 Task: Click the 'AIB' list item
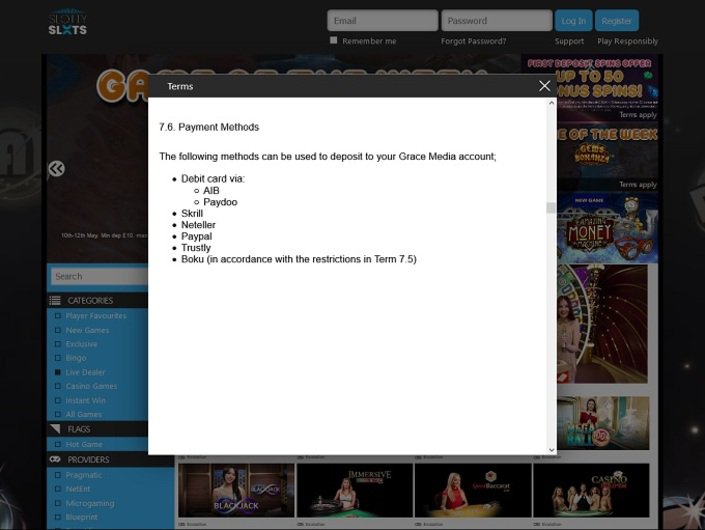[211, 191]
